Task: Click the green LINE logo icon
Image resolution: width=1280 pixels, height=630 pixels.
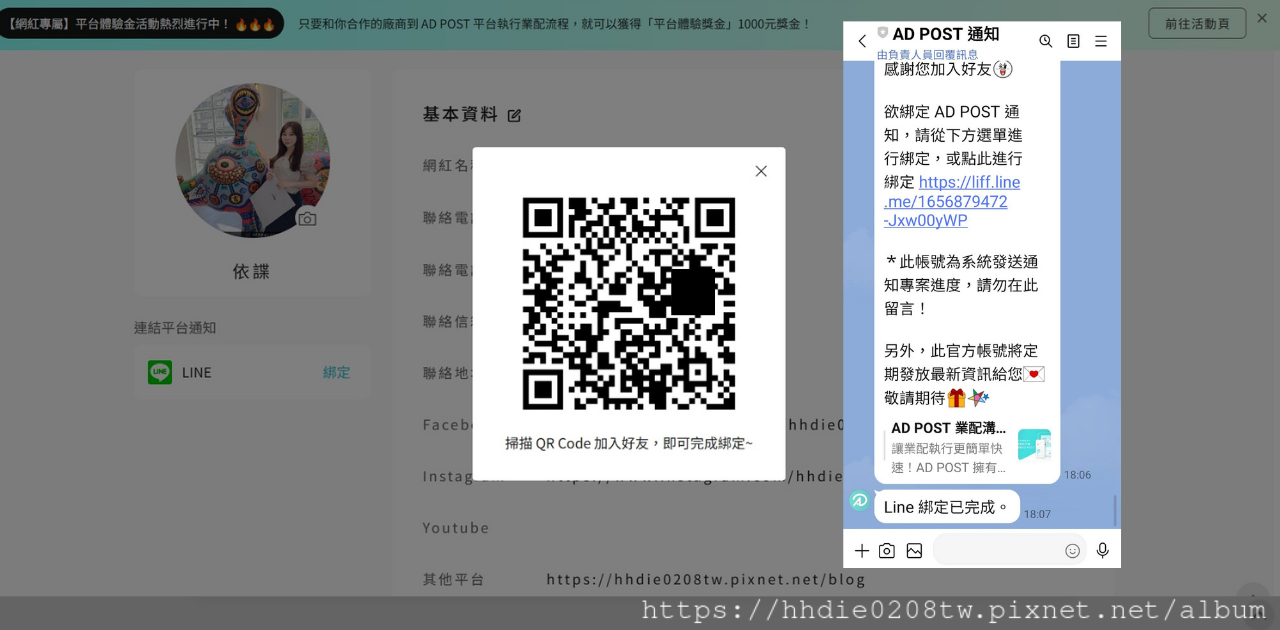Action: [160, 372]
